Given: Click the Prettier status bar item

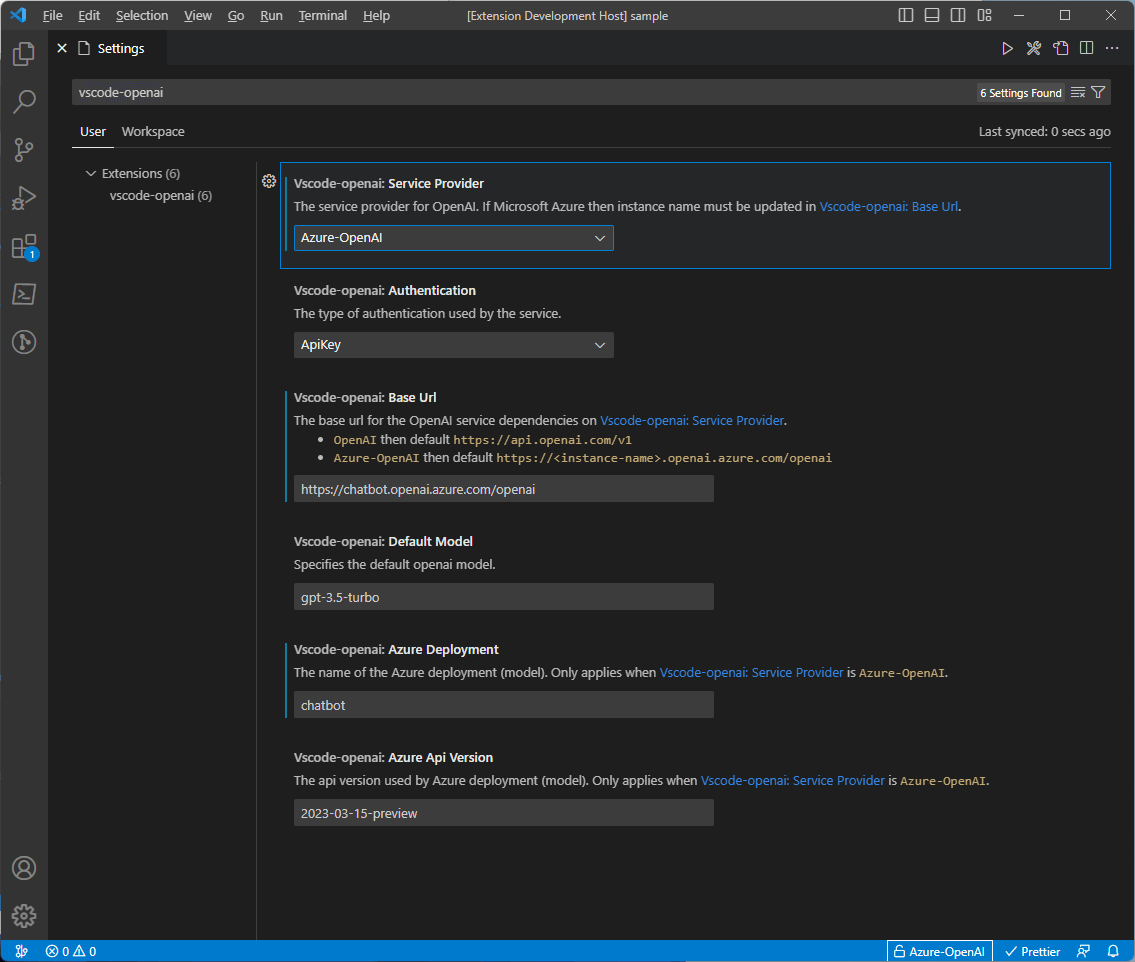Looking at the screenshot, I should click(1032, 951).
